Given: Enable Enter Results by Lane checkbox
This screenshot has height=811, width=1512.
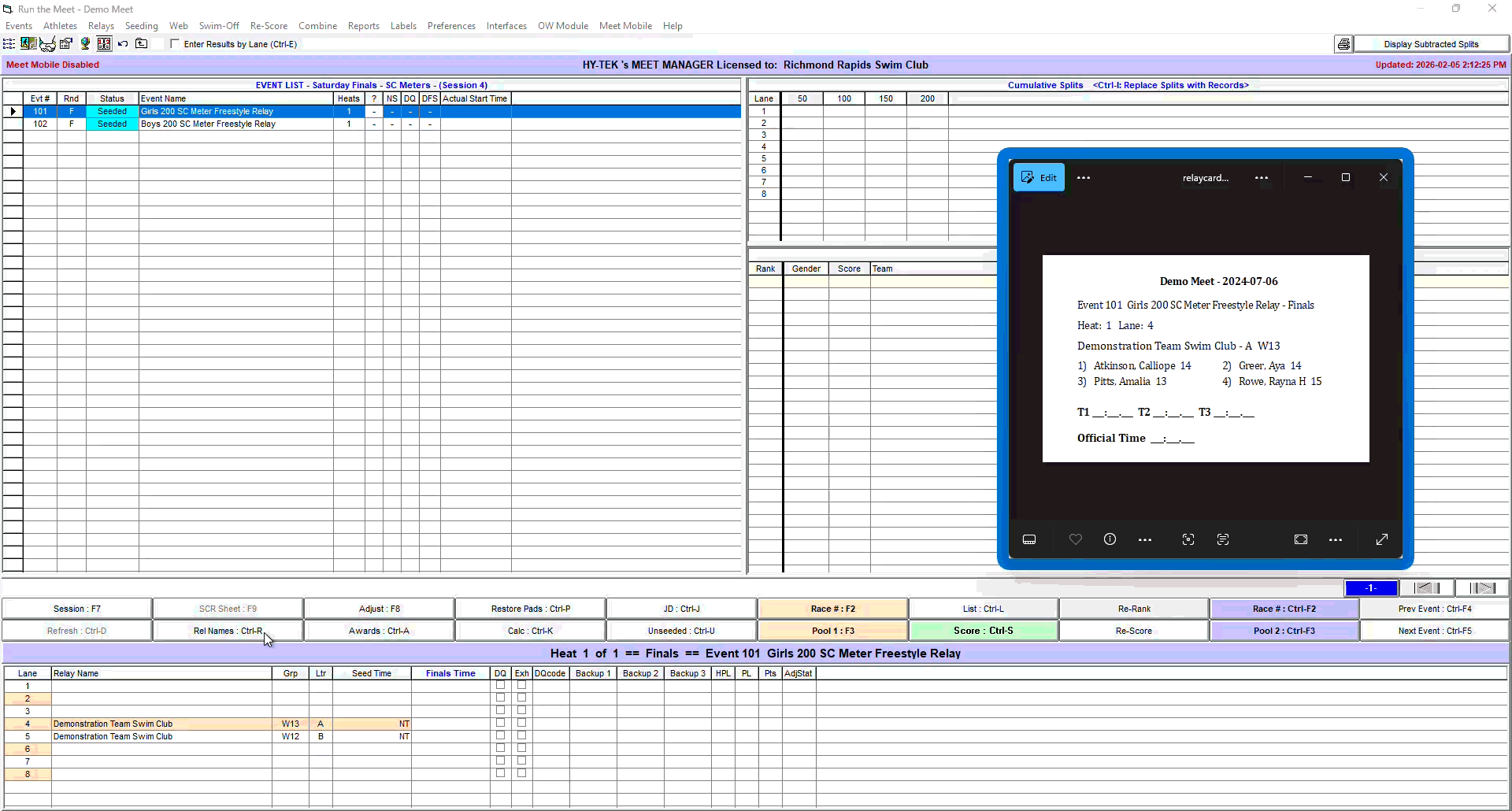Looking at the screenshot, I should click(175, 44).
